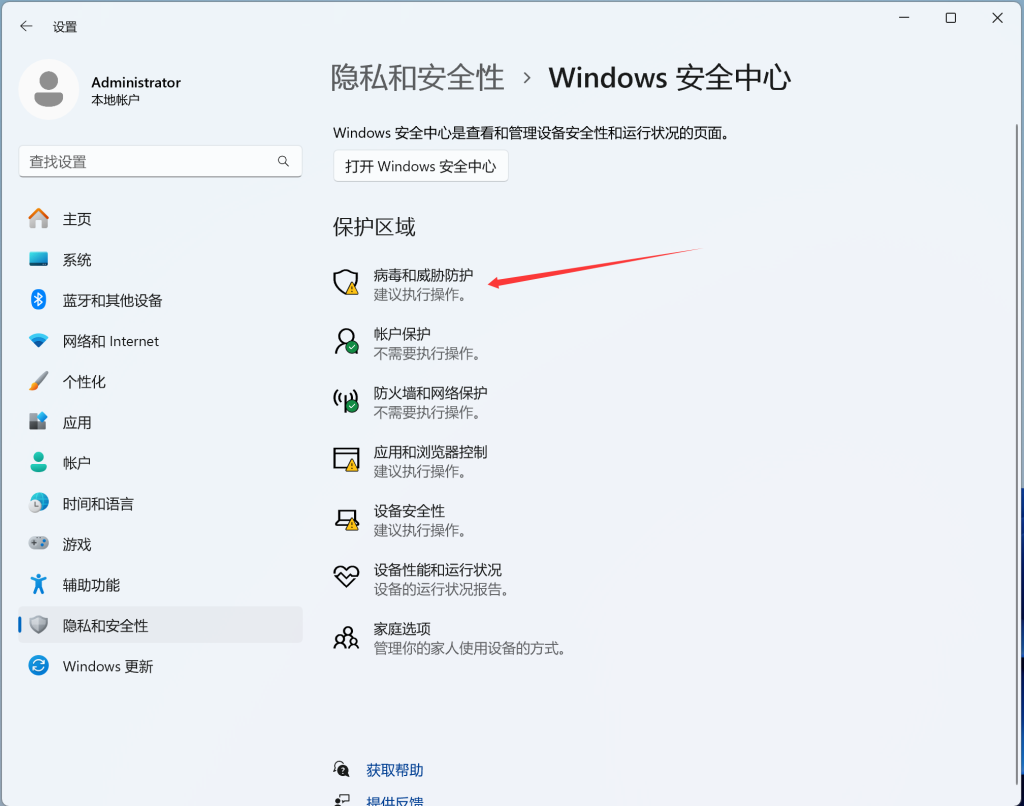Click the 应用和浏览器控制 window icon
Image resolution: width=1024 pixels, height=806 pixels.
[346, 459]
